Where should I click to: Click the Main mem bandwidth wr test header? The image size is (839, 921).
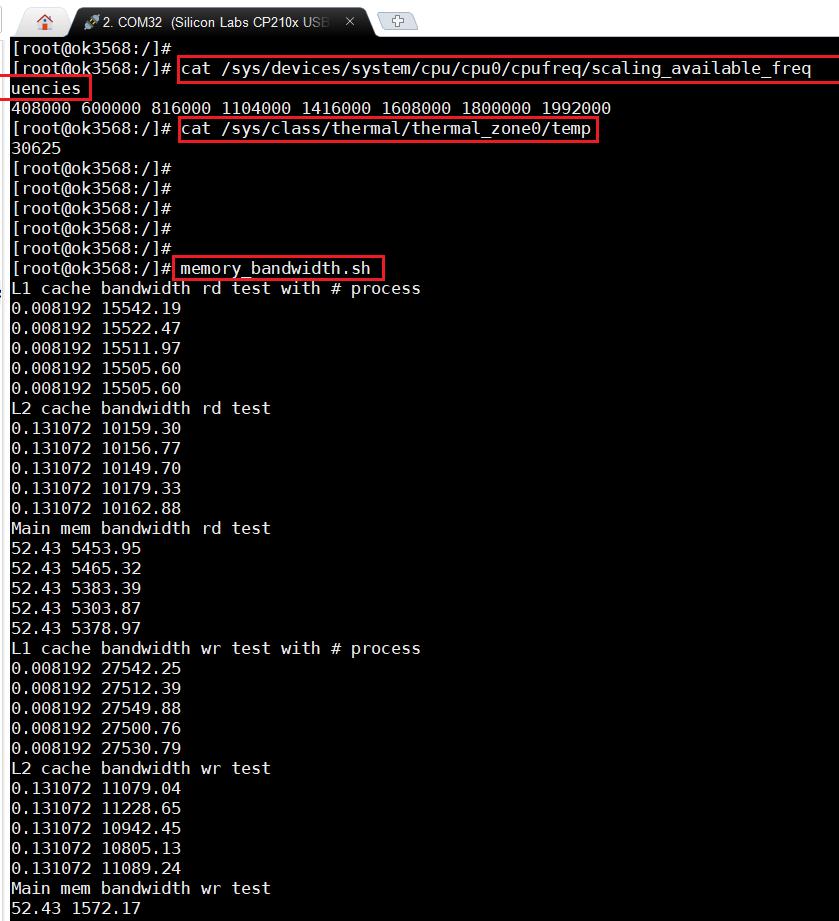[x=141, y=888]
